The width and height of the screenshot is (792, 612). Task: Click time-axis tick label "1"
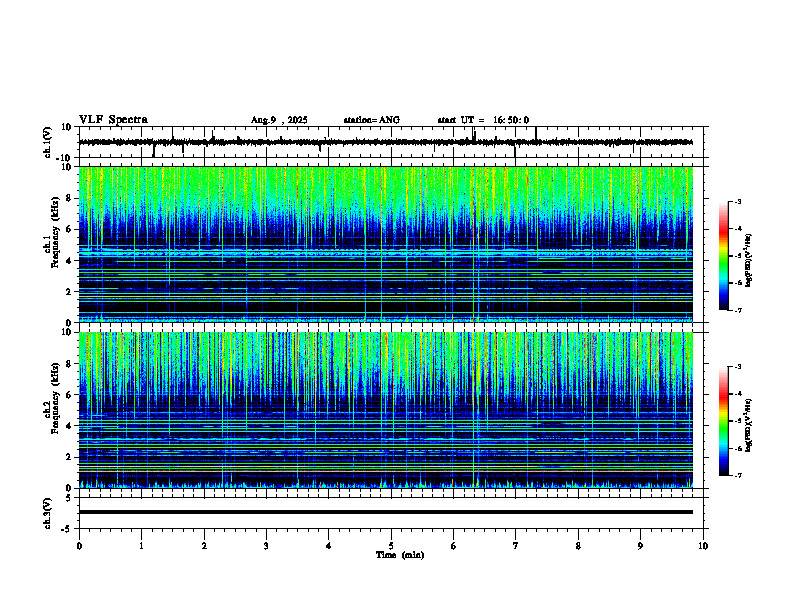tap(141, 546)
